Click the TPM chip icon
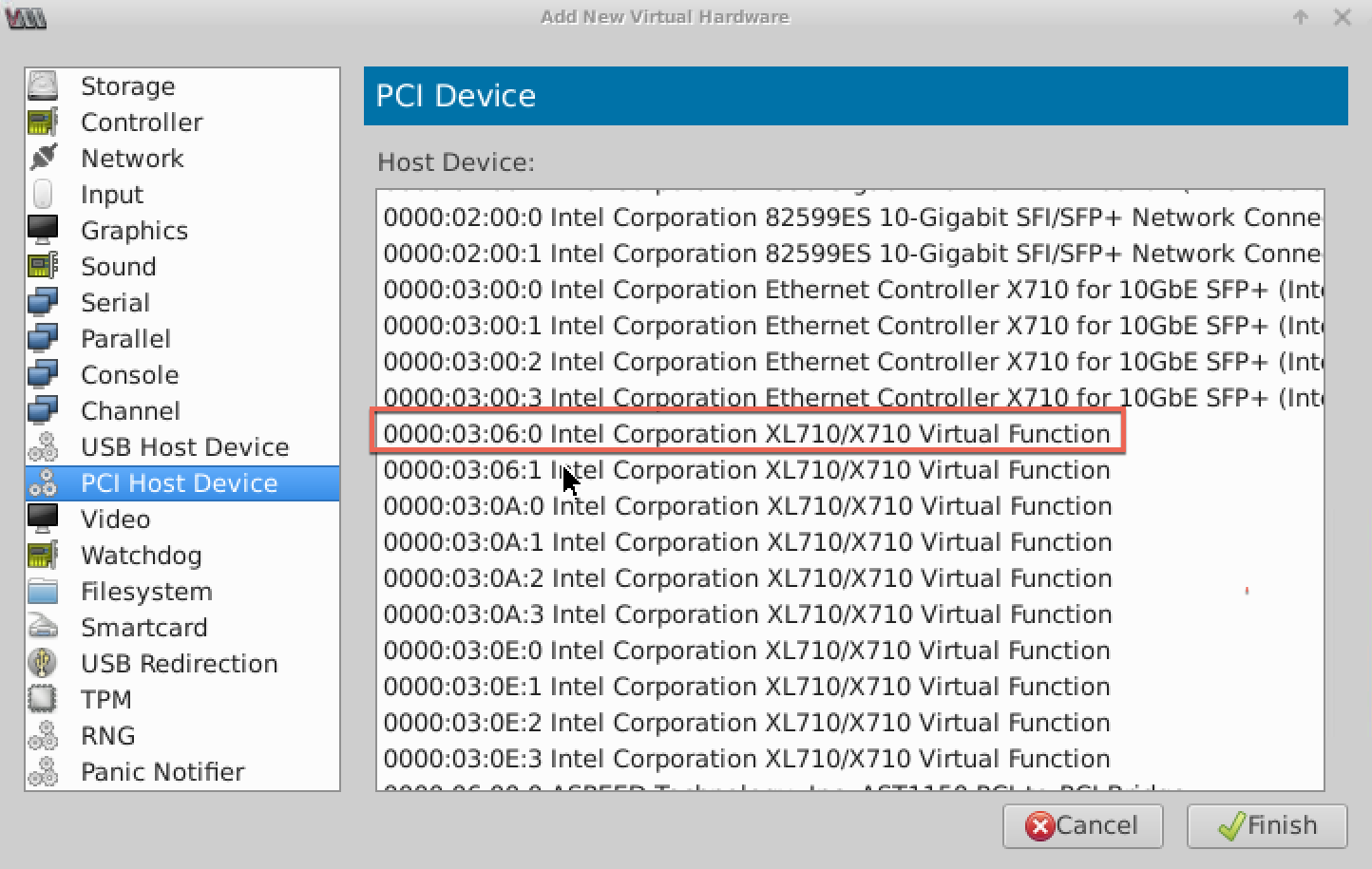 point(43,699)
